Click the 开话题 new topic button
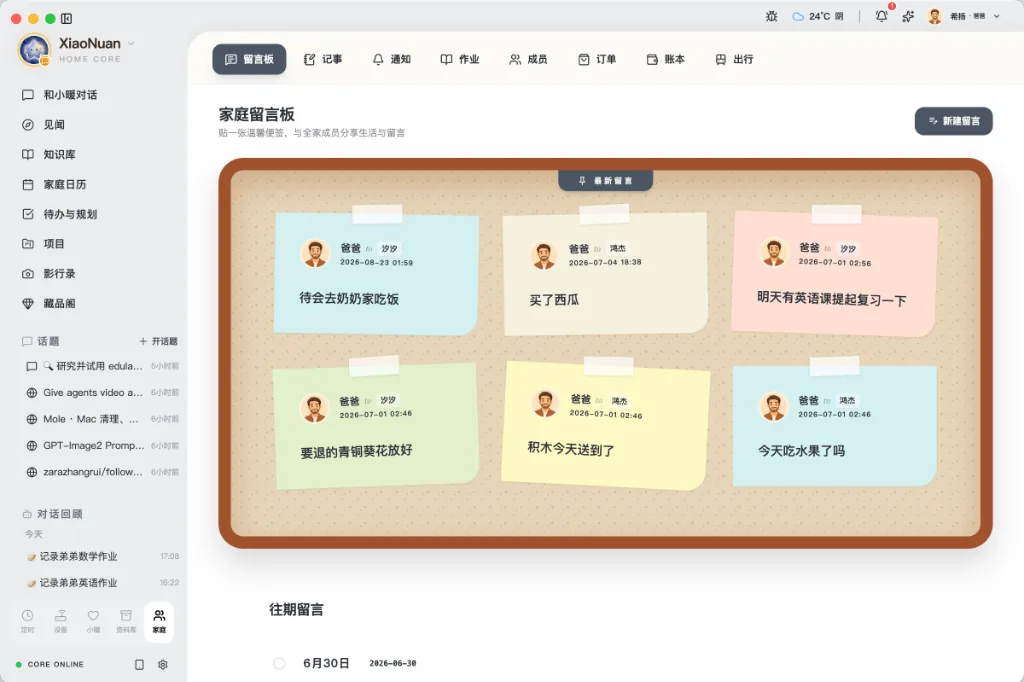 (158, 341)
